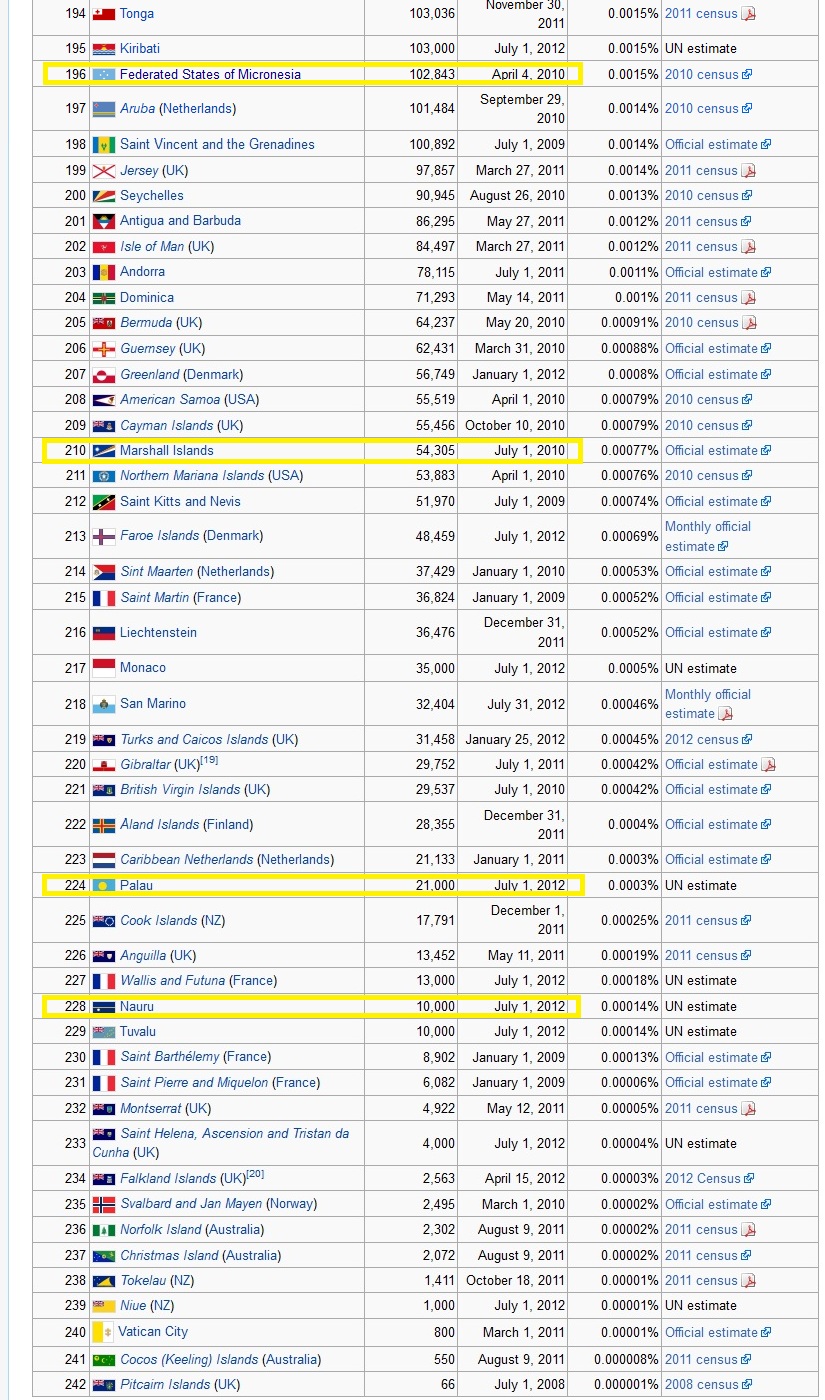This screenshot has height=1400, width=825.
Task: Click the Palau flag icon
Action: (x=103, y=886)
